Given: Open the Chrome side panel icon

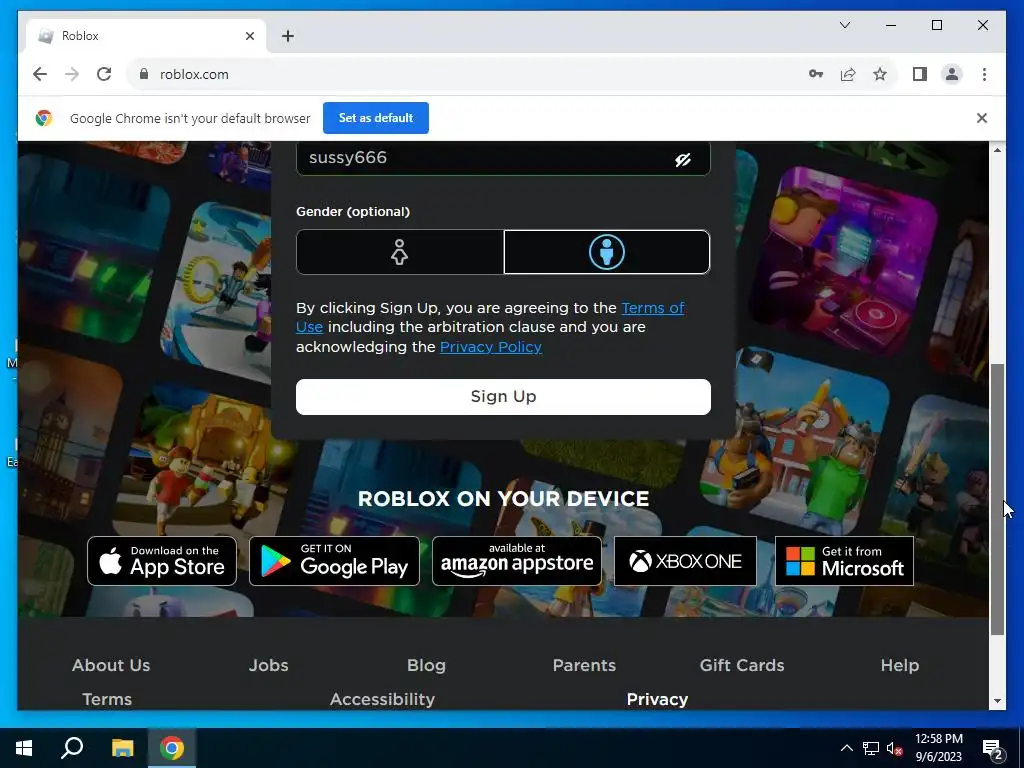Looking at the screenshot, I should [920, 74].
